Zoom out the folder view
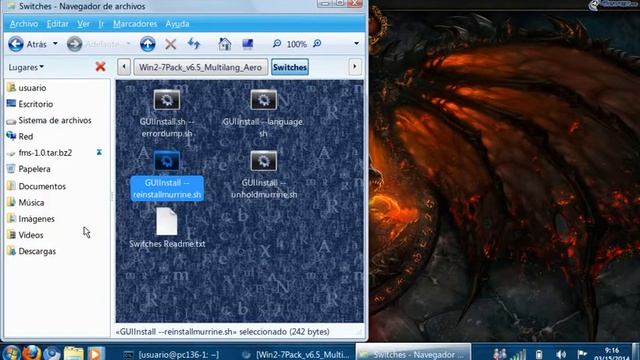 tap(277, 43)
